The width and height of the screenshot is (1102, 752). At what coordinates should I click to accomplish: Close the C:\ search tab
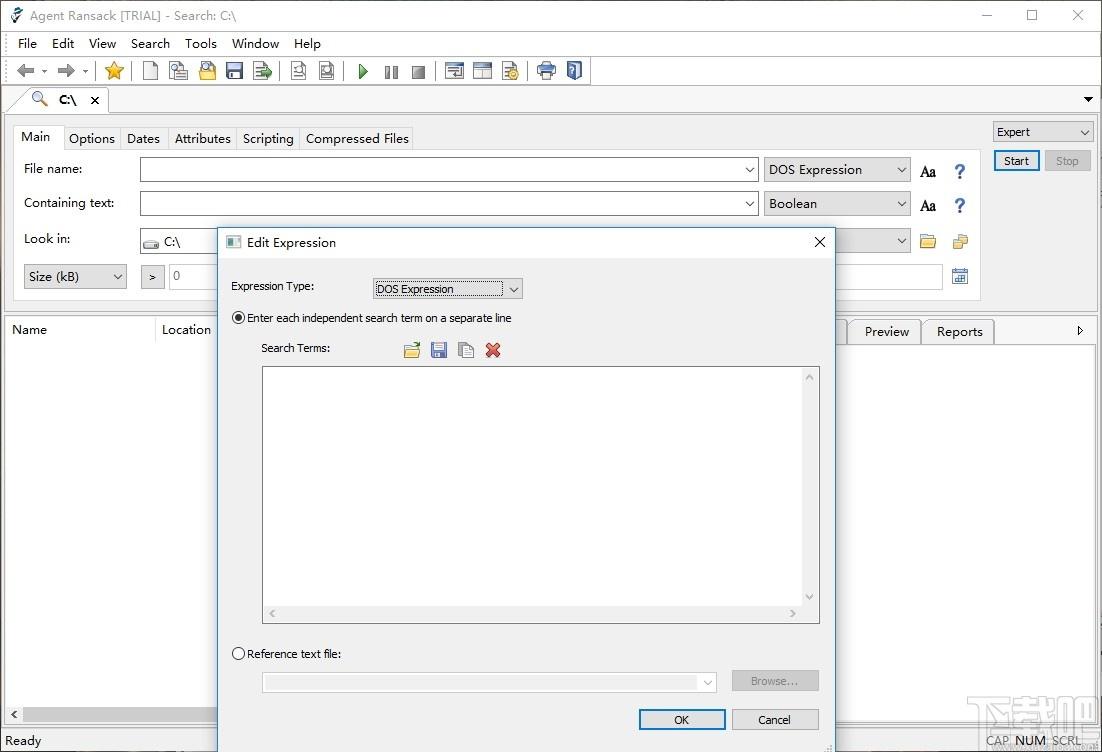(95, 101)
